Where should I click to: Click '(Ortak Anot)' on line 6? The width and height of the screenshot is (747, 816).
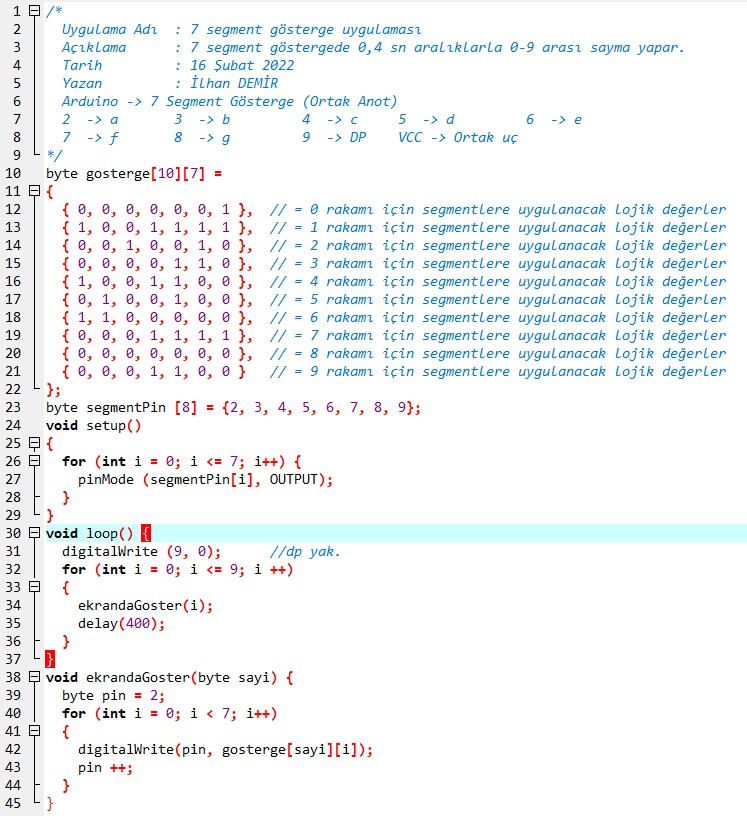350,101
